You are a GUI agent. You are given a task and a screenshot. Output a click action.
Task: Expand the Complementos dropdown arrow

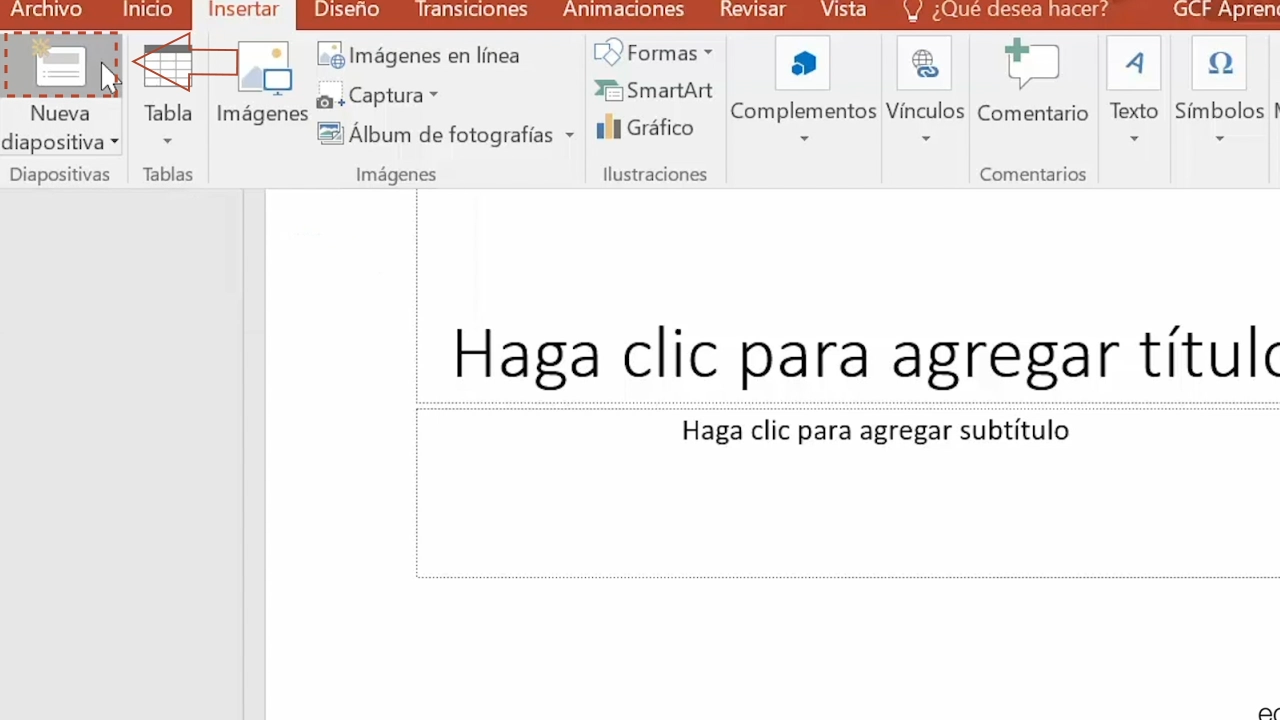[x=803, y=139]
